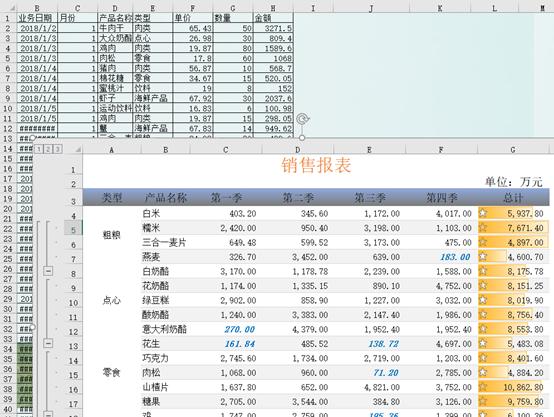This screenshot has width=554, height=417.
Task: Click the star icon in the 白米 total cell
Action: 483,213
